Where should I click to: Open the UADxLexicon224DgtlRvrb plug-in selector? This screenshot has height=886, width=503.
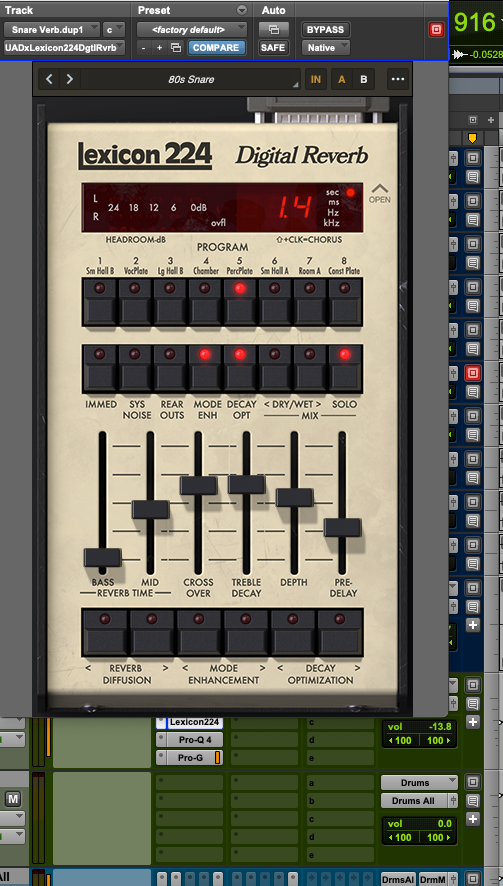65,48
